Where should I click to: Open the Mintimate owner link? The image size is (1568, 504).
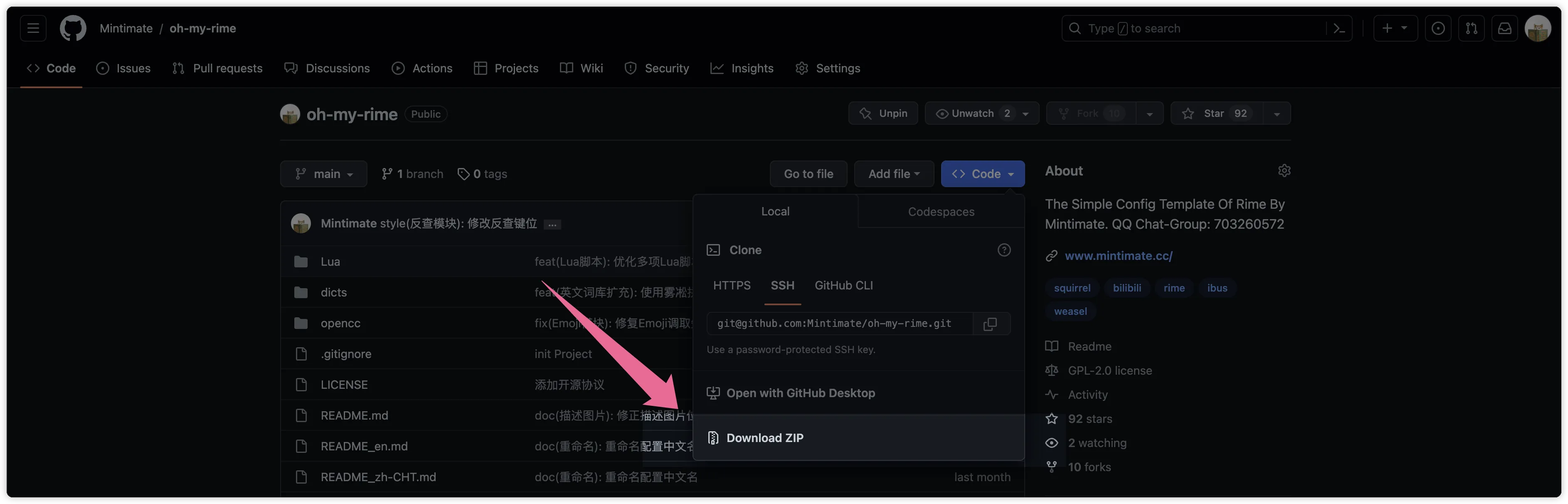126,28
